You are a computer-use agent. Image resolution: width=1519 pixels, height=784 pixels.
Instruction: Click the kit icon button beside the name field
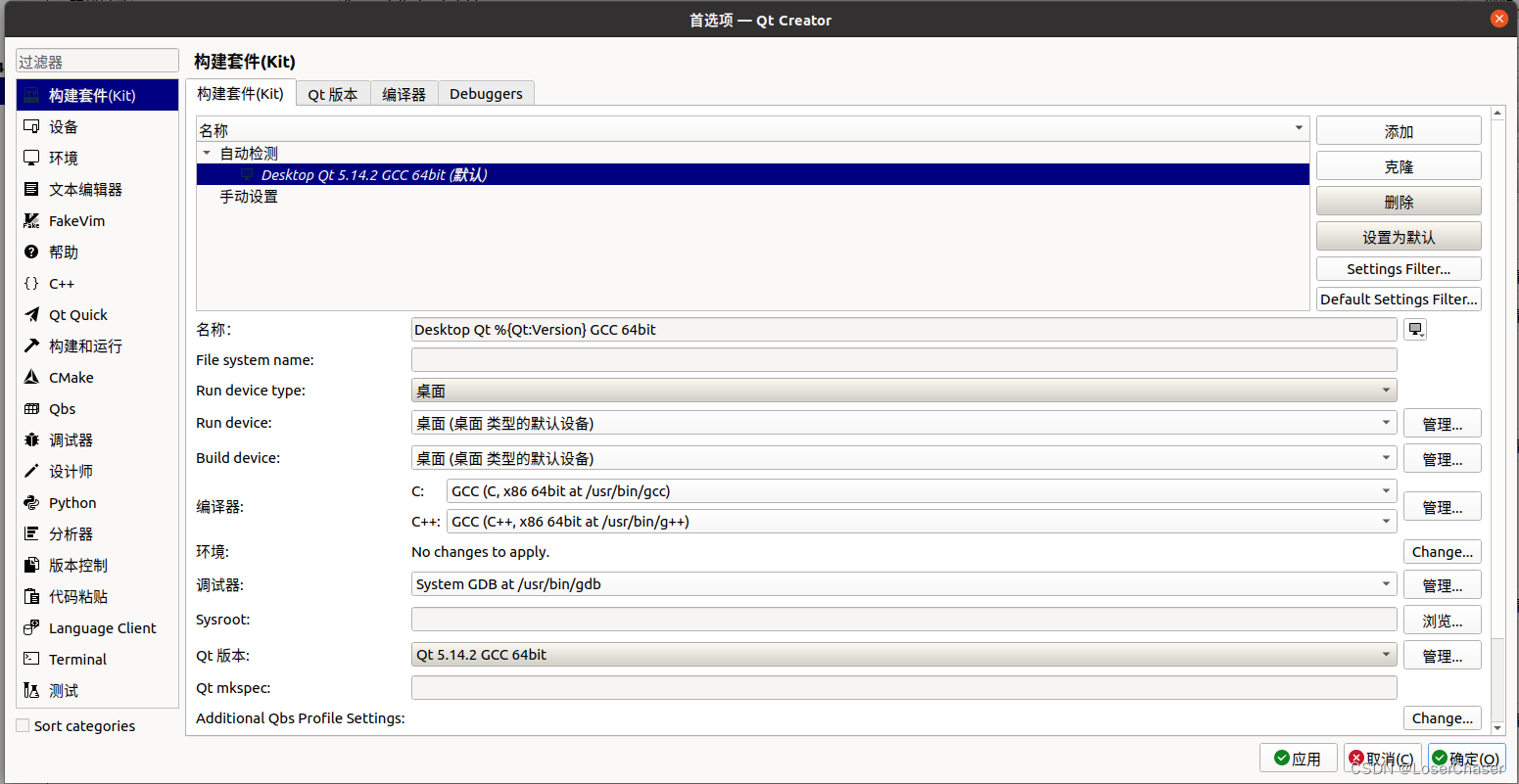1415,330
